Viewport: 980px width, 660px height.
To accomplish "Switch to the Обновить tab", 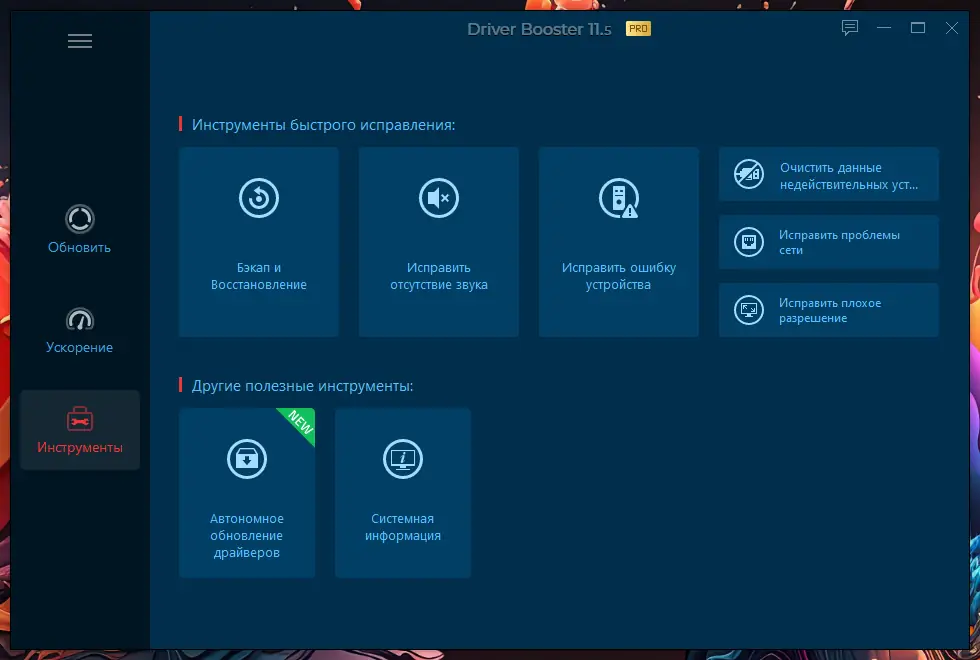I will [x=79, y=229].
